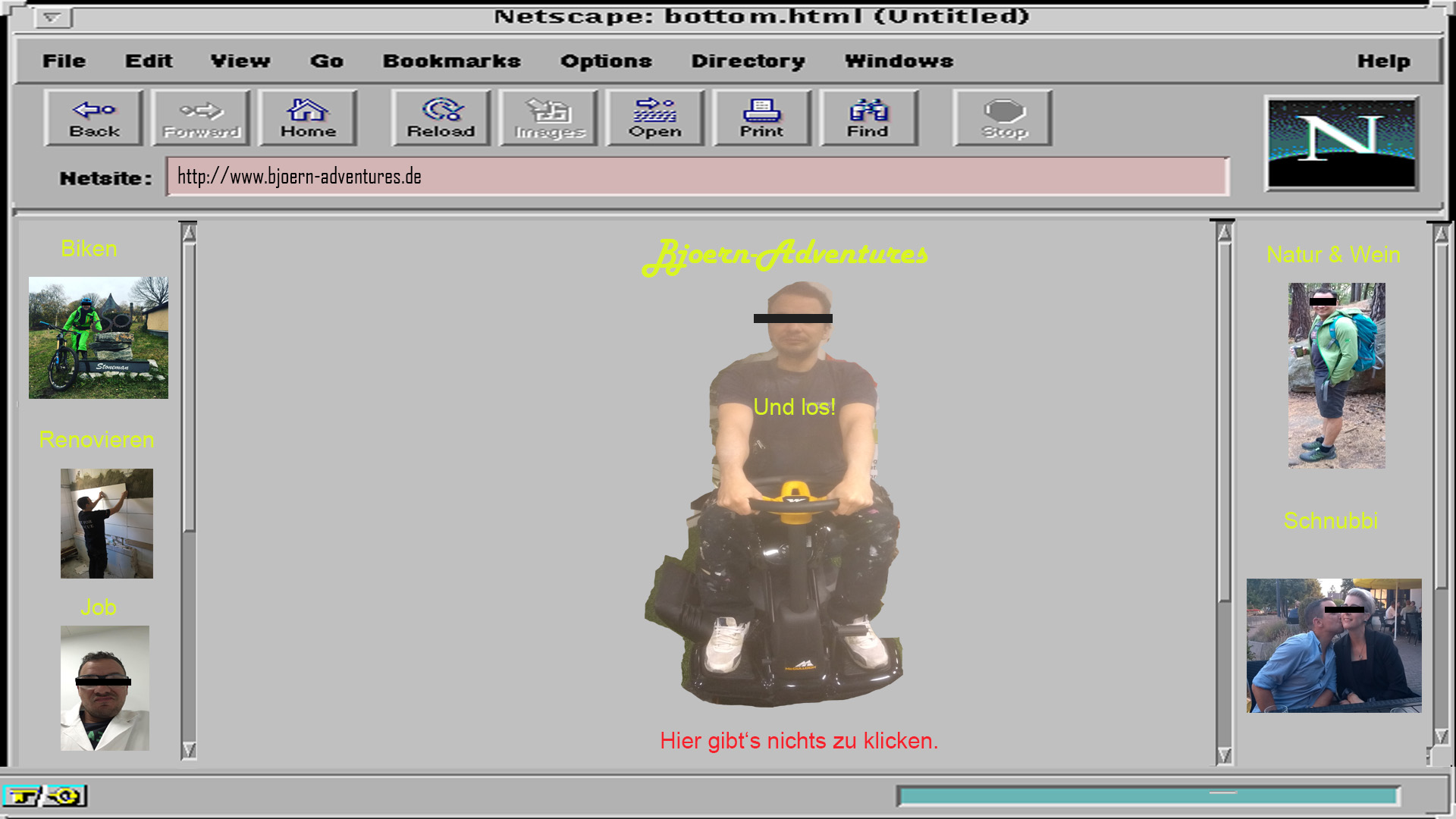The image size is (1456, 819).
Task: Click the Netsite URL field
Action: coord(697,177)
